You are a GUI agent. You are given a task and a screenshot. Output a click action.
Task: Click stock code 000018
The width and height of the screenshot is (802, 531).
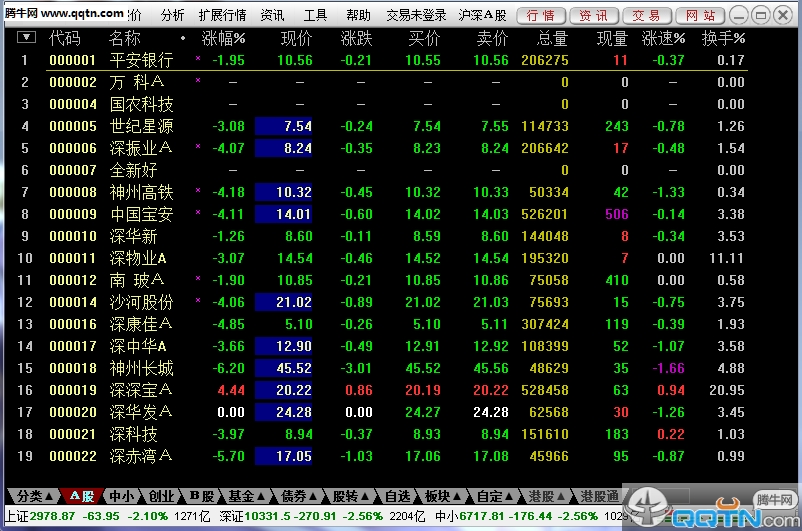point(73,368)
